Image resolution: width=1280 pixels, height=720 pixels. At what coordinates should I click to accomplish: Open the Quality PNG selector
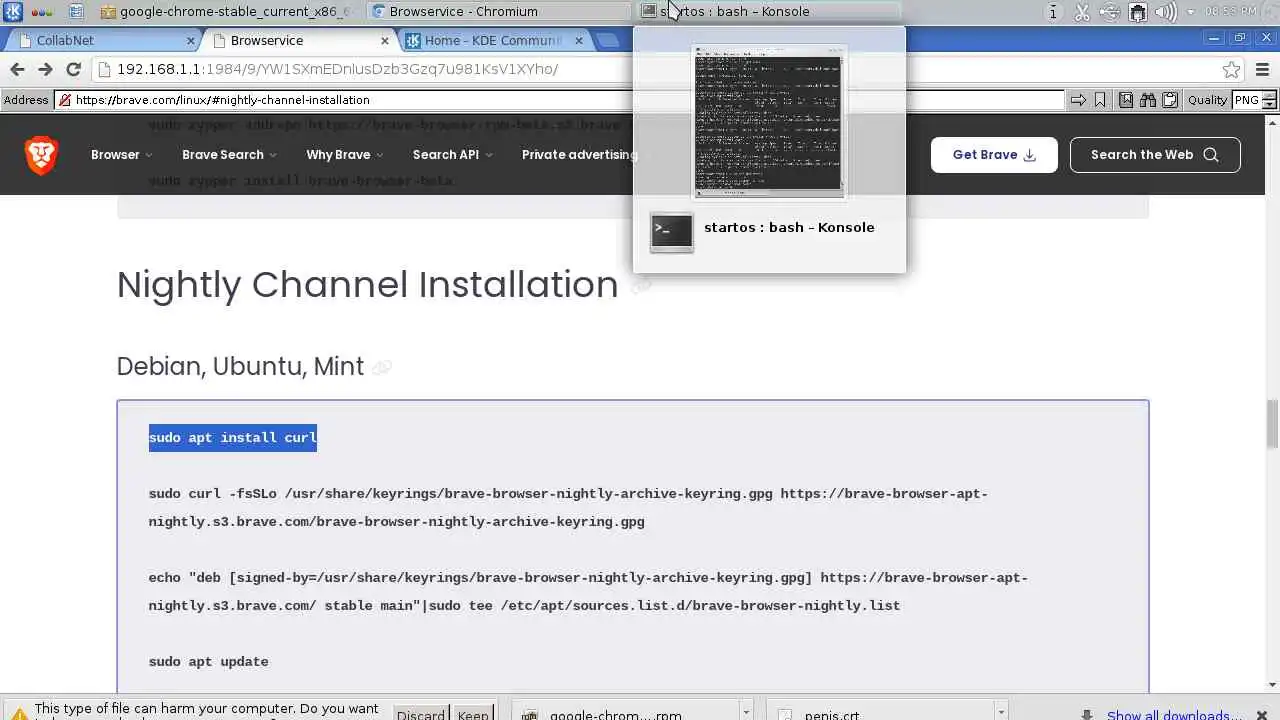[x=1246, y=100]
